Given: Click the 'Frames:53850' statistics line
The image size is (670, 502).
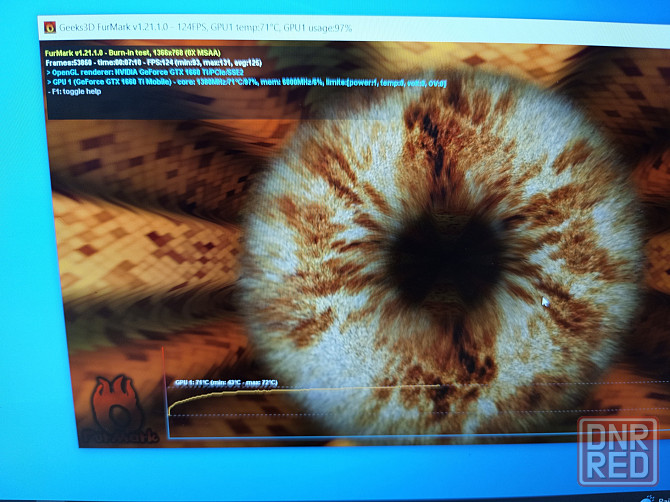Looking at the screenshot, I should (x=153, y=63).
